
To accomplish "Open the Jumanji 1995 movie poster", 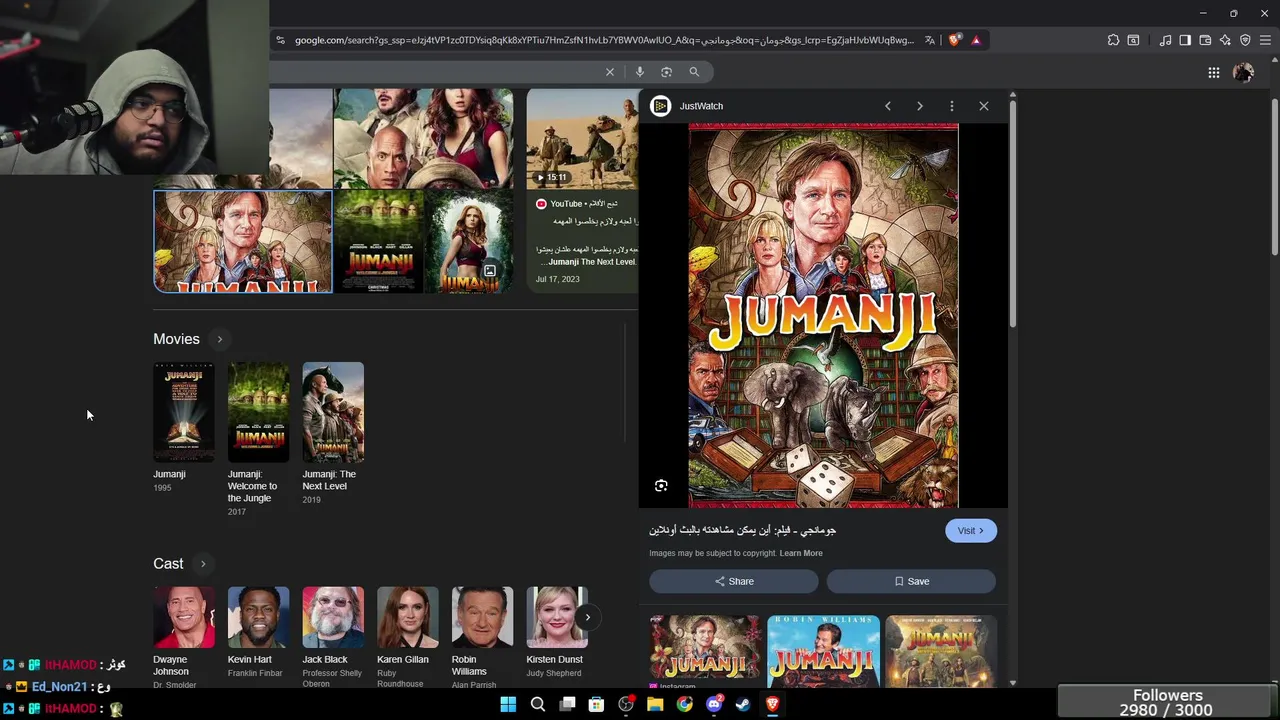I will pyautogui.click(x=183, y=412).
